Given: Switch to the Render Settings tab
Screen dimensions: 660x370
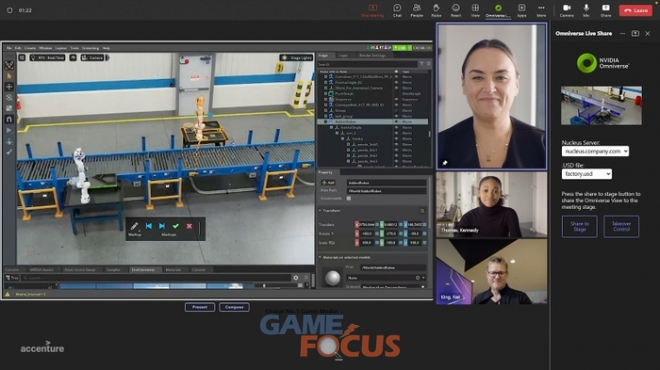Looking at the screenshot, I should 372,55.
